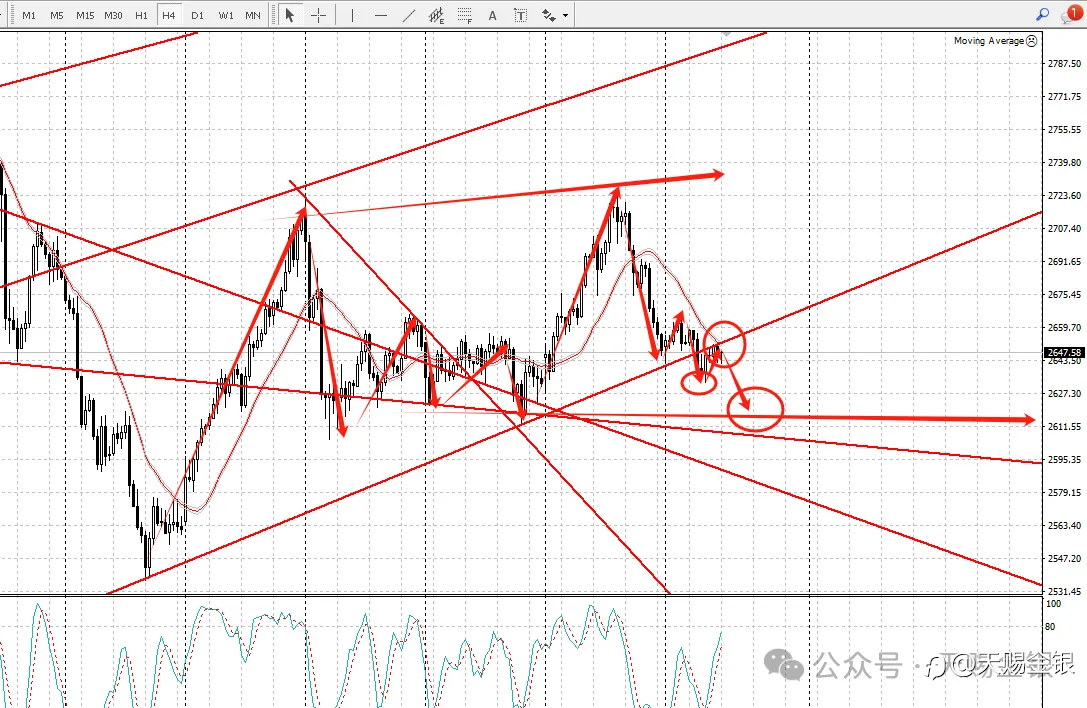
Task: Select the equidistant channel tool
Action: [x=437, y=15]
